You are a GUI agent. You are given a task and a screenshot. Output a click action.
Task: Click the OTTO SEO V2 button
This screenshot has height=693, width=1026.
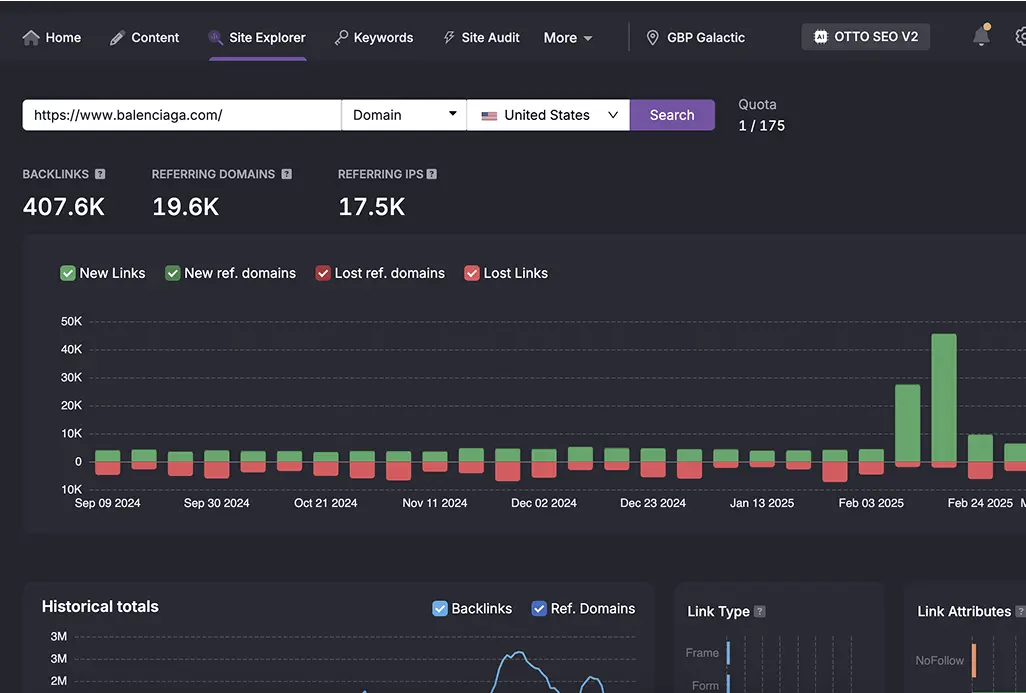(x=866, y=37)
